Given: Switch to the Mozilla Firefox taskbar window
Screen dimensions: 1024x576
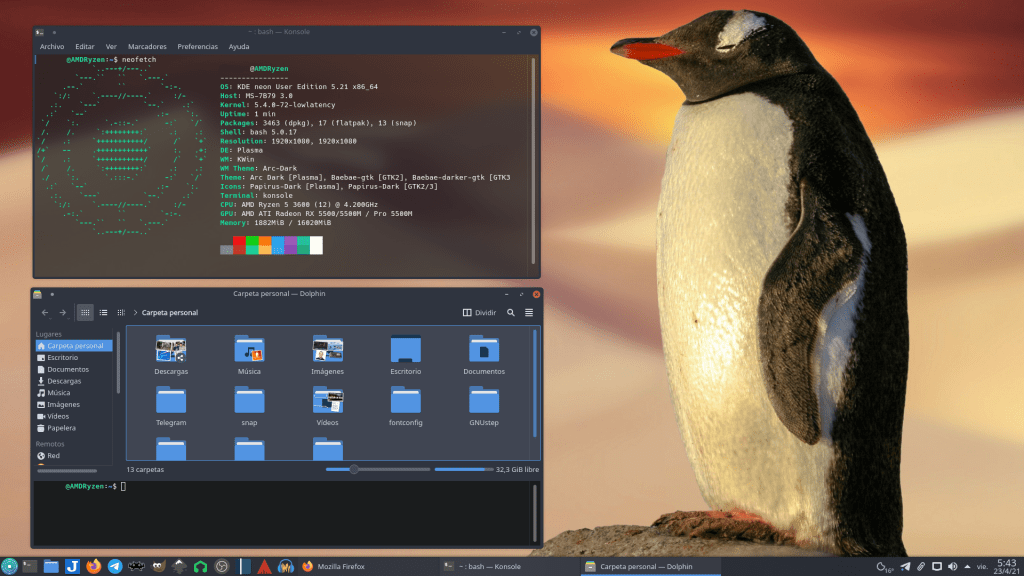Looking at the screenshot, I should pos(334,566).
